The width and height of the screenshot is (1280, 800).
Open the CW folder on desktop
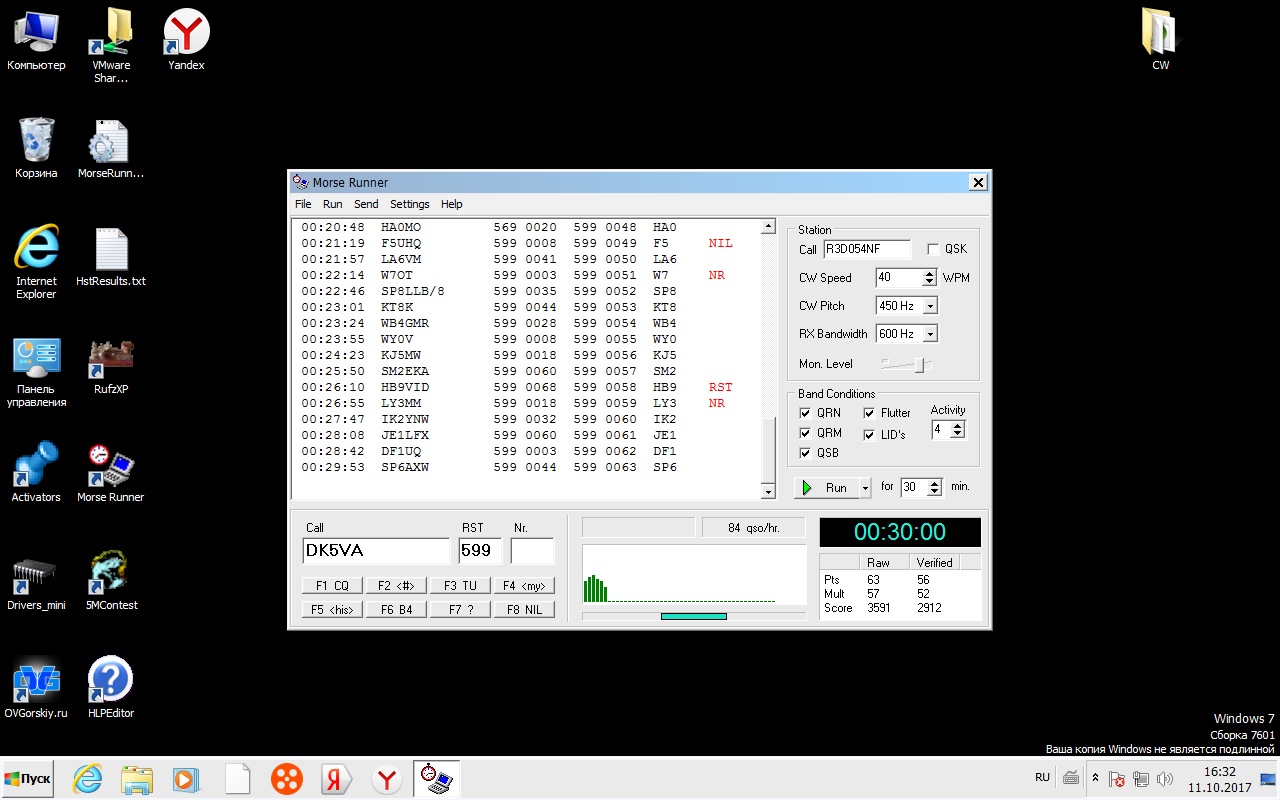1160,37
